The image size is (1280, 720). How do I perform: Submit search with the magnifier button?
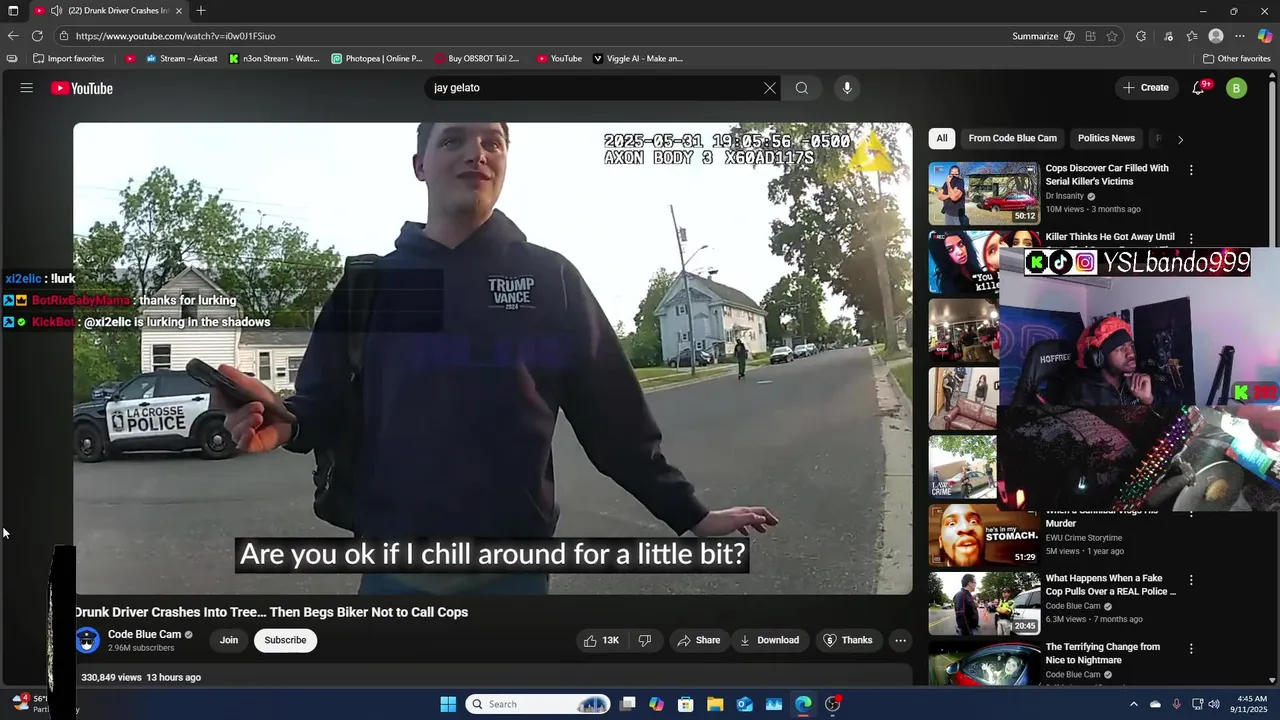(x=801, y=88)
